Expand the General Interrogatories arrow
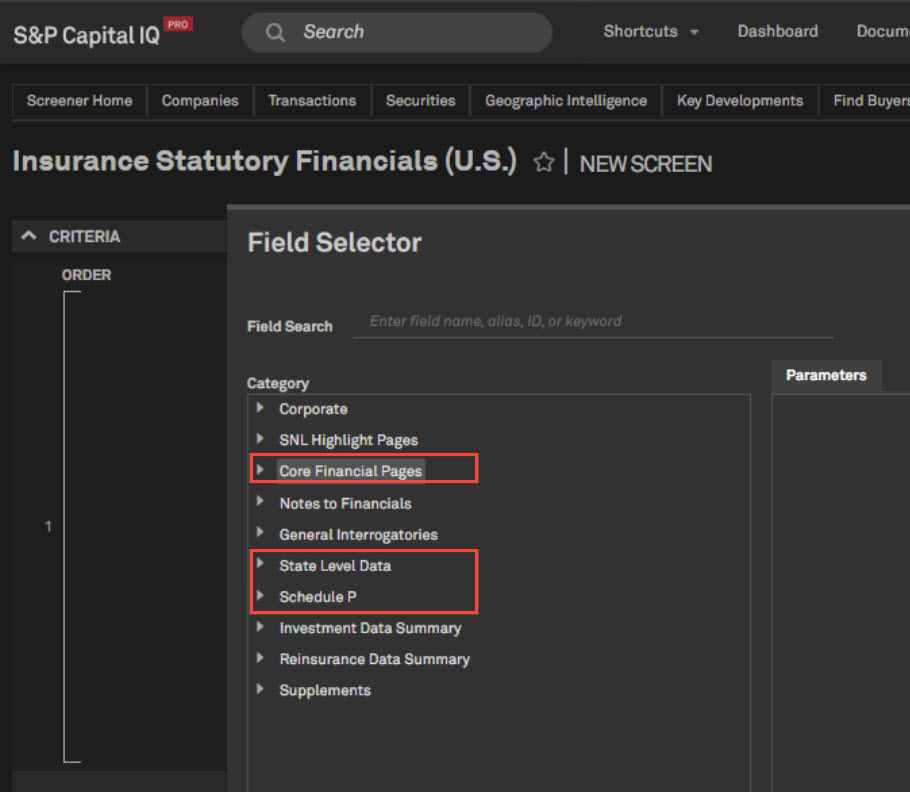The image size is (910, 792). (x=260, y=532)
